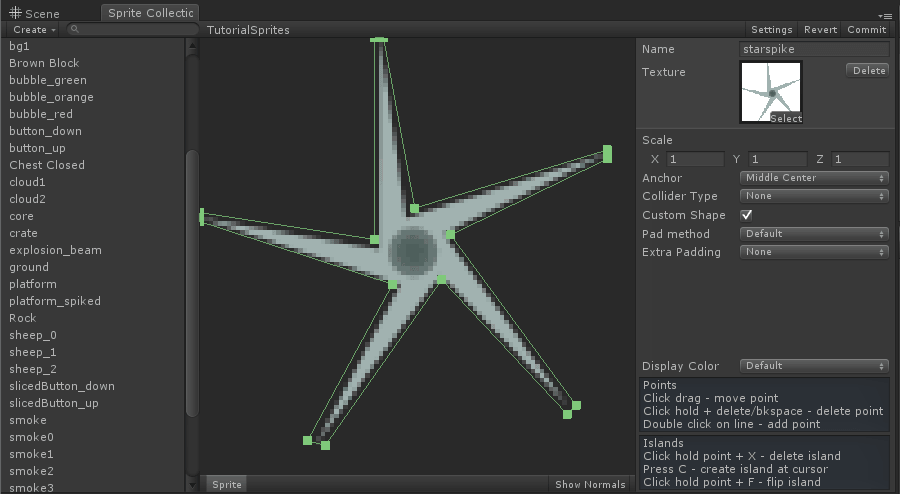The width and height of the screenshot is (900, 494).
Task: Toggle the Custom Shape checkbox
Action: coord(746,215)
